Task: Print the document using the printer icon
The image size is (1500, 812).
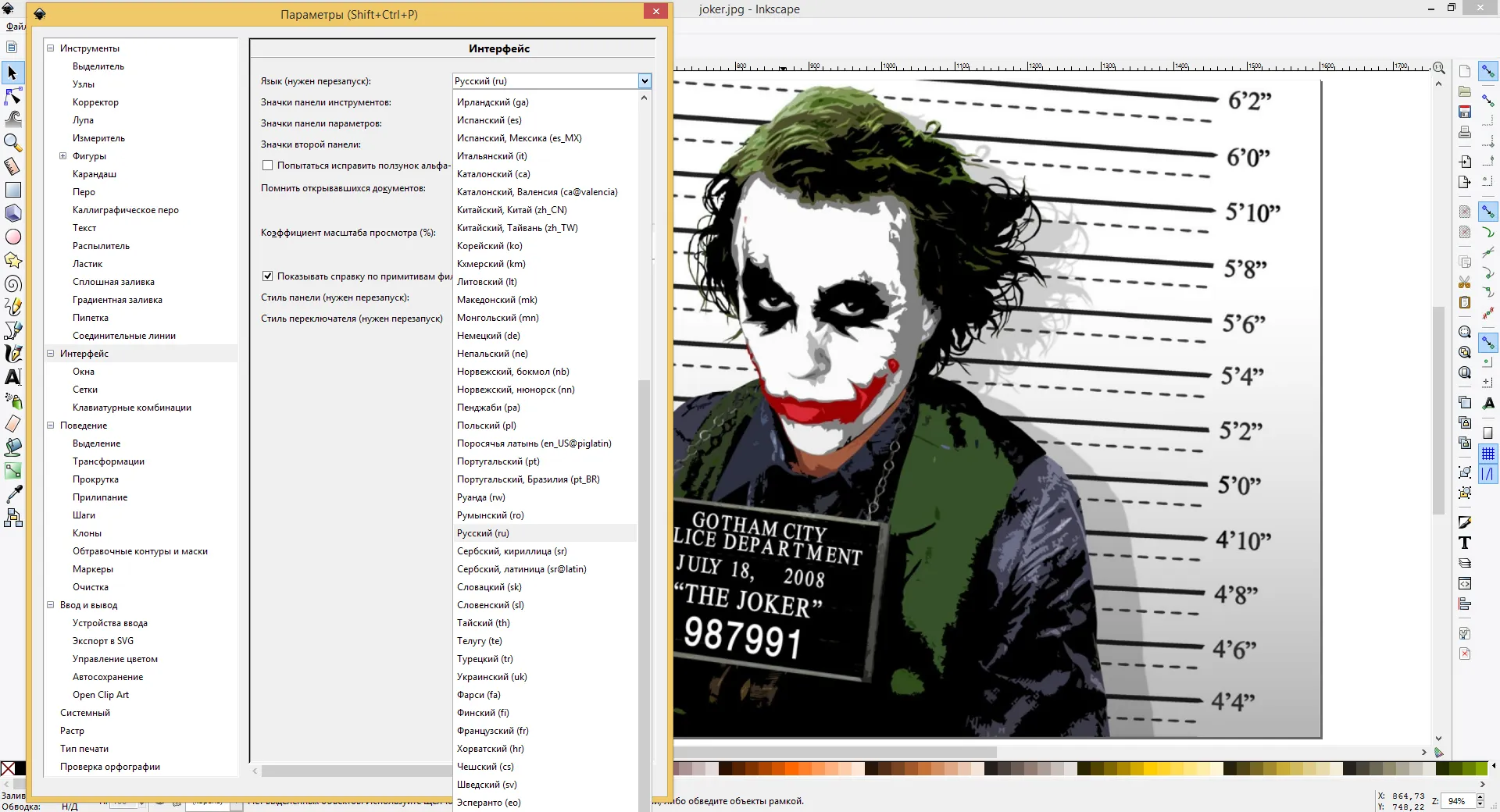Action: point(1465,132)
